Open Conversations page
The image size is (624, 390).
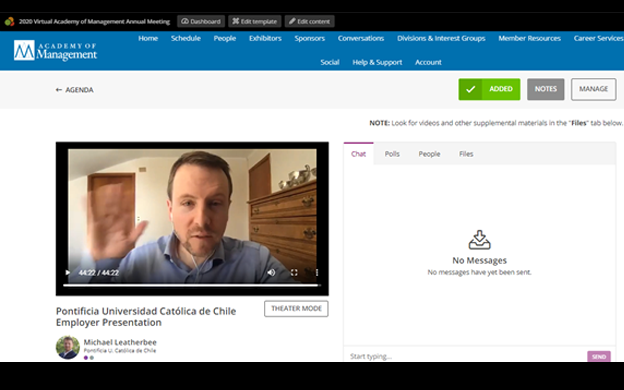[x=361, y=38]
